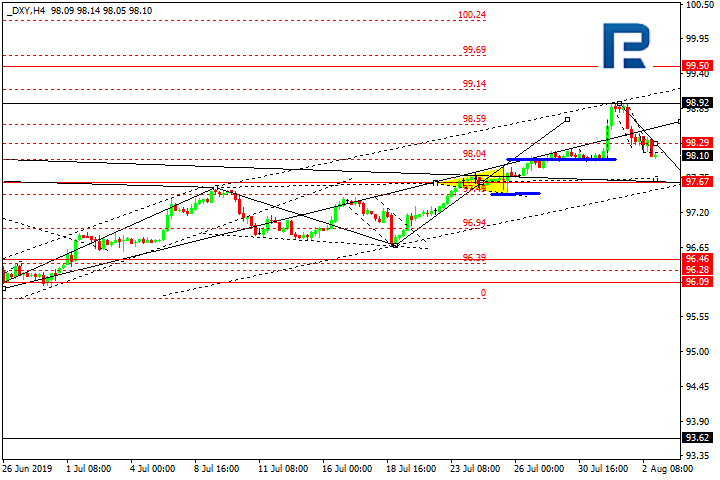The height and width of the screenshot is (480, 720).
Task: Click the 98.92 black price label
Action: (x=697, y=103)
